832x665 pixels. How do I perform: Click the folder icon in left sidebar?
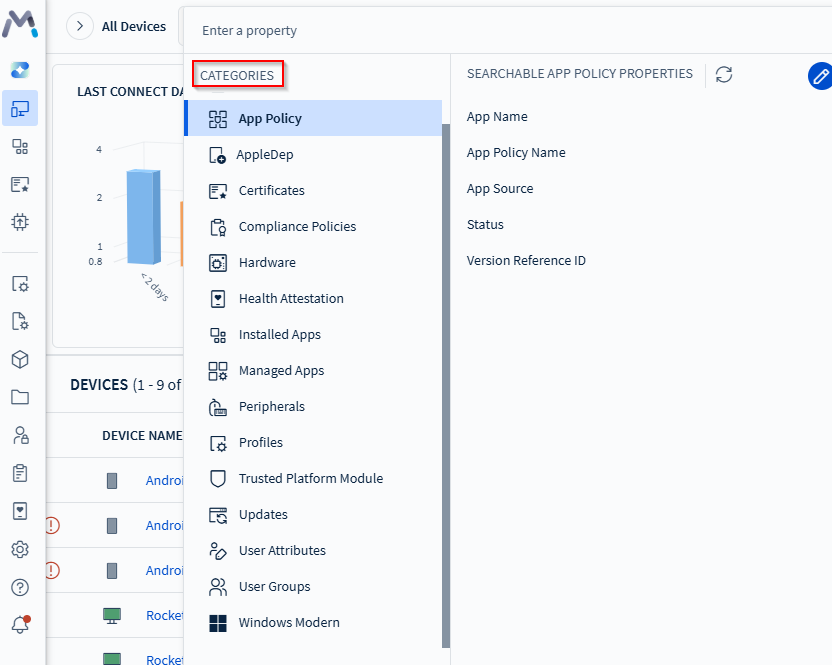20,397
